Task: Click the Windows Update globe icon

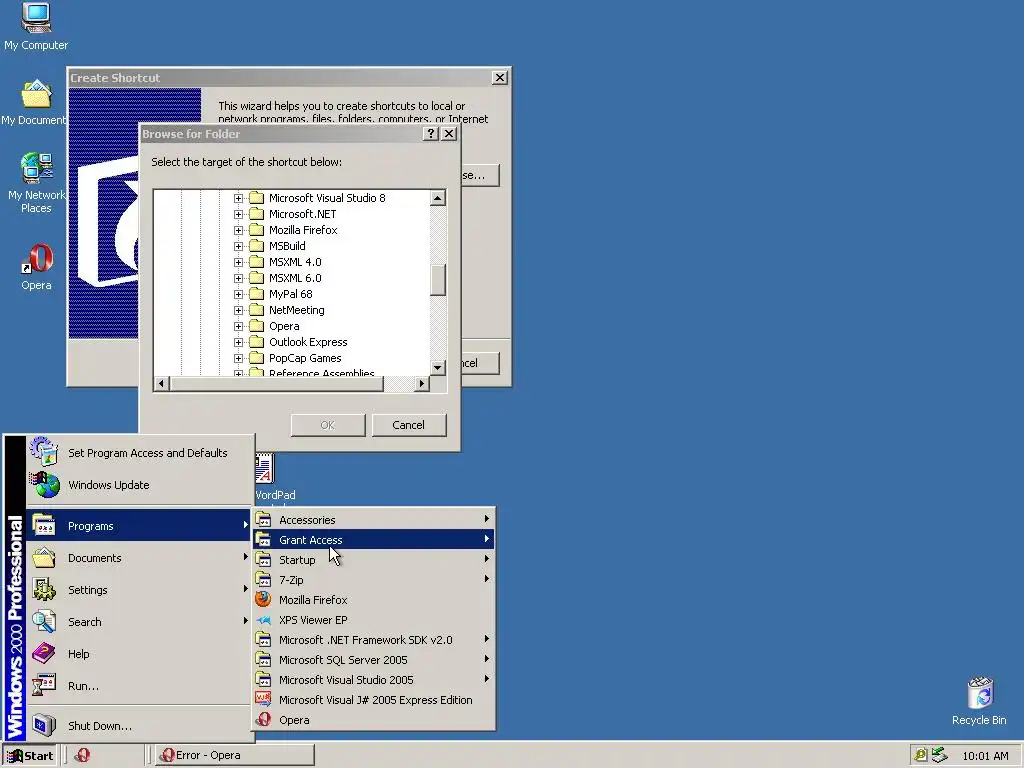Action: point(45,485)
